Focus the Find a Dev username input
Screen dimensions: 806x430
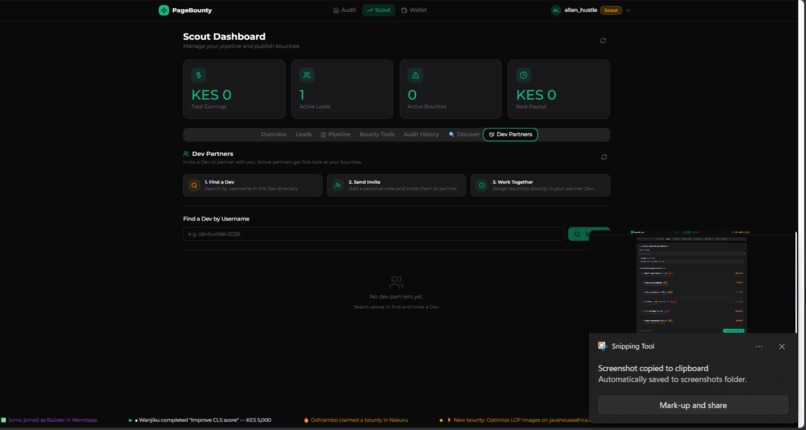click(x=374, y=234)
